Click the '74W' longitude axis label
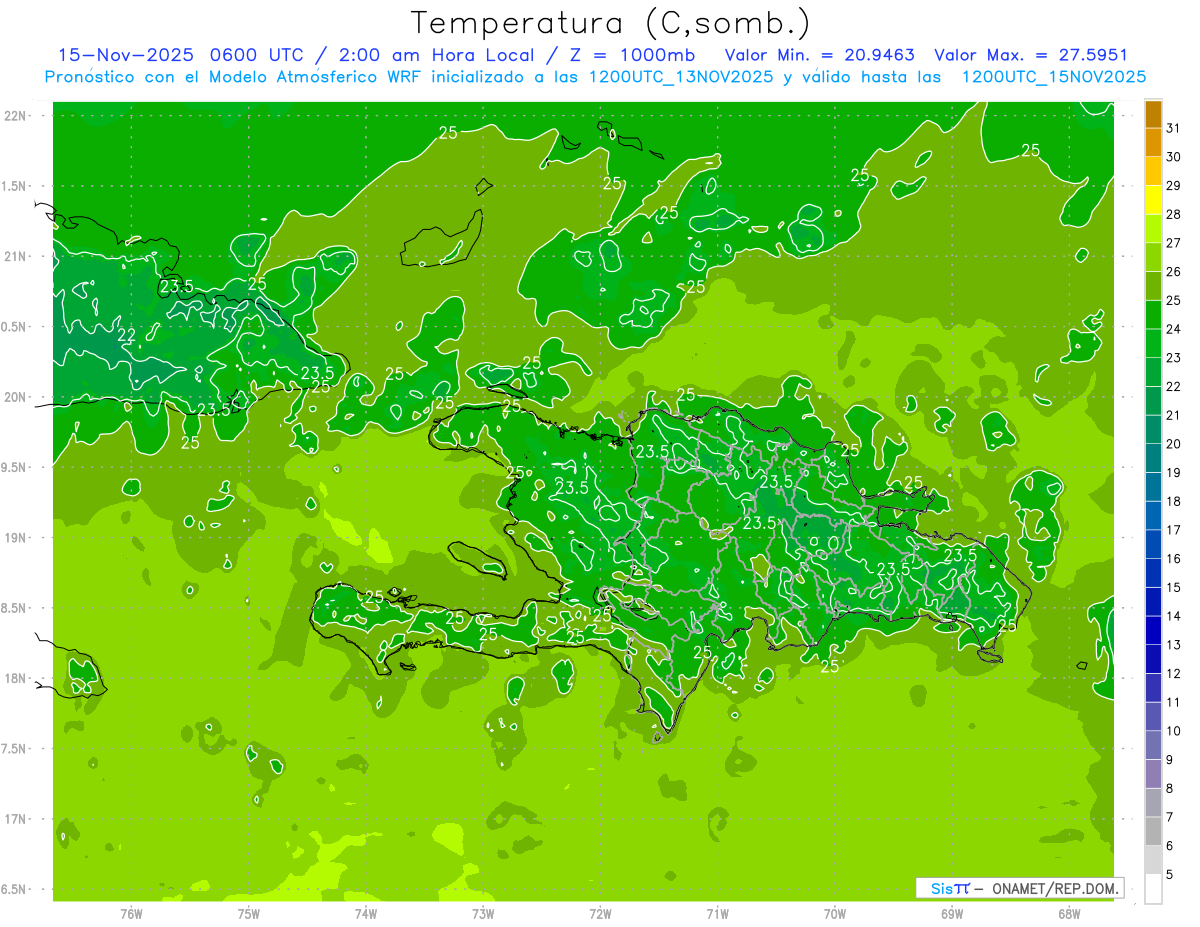 click(x=366, y=913)
